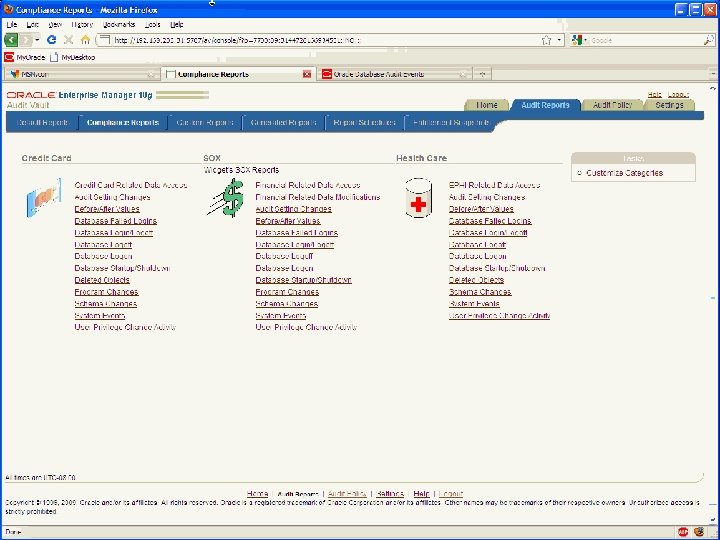Image resolution: width=720 pixels, height=540 pixels.
Task: Click the search magnifier icon
Action: pos(709,40)
